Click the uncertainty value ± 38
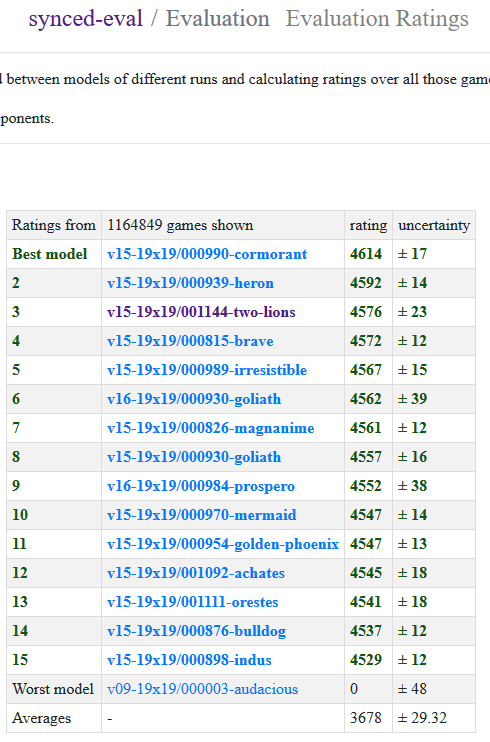The image size is (490, 742). [412, 486]
